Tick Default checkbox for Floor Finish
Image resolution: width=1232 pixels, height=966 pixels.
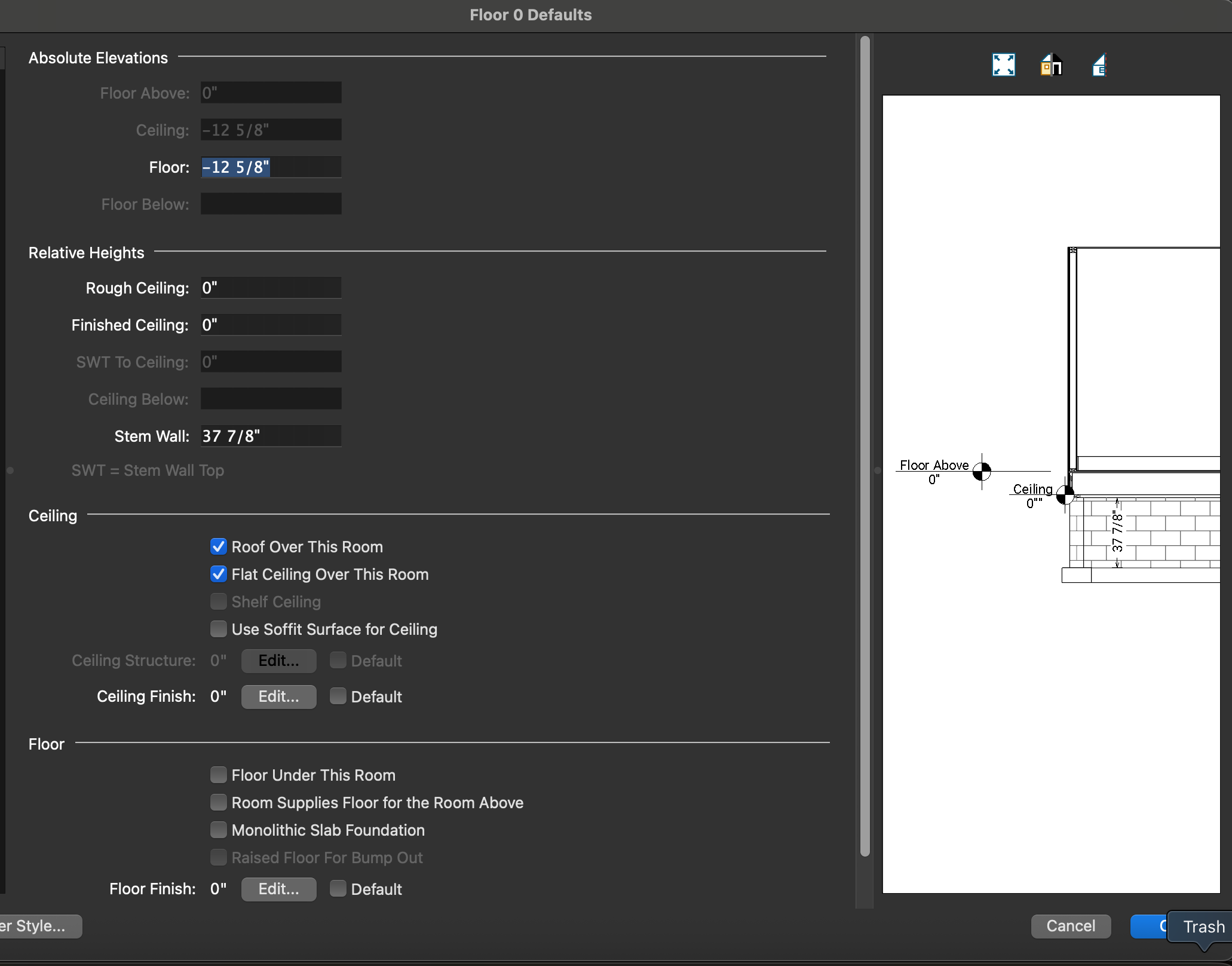click(338, 889)
